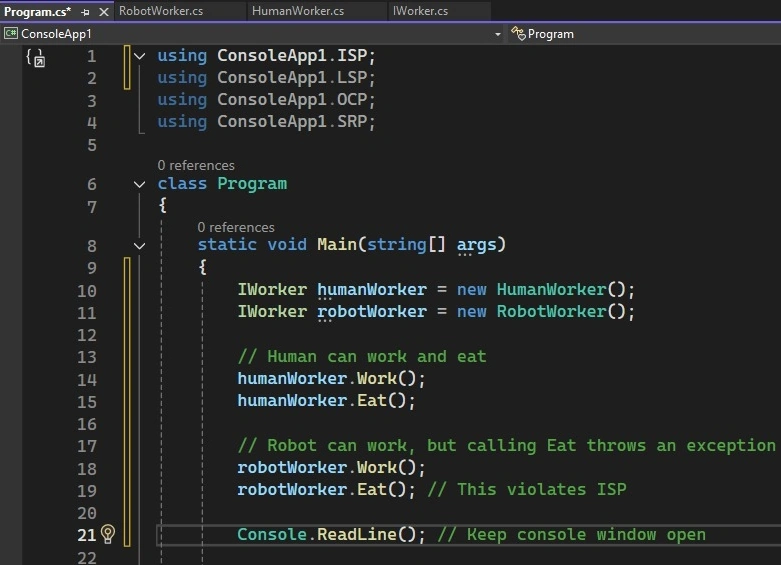Close the Program.cs tab
Image resolution: width=781 pixels, height=565 pixels.
point(104,12)
